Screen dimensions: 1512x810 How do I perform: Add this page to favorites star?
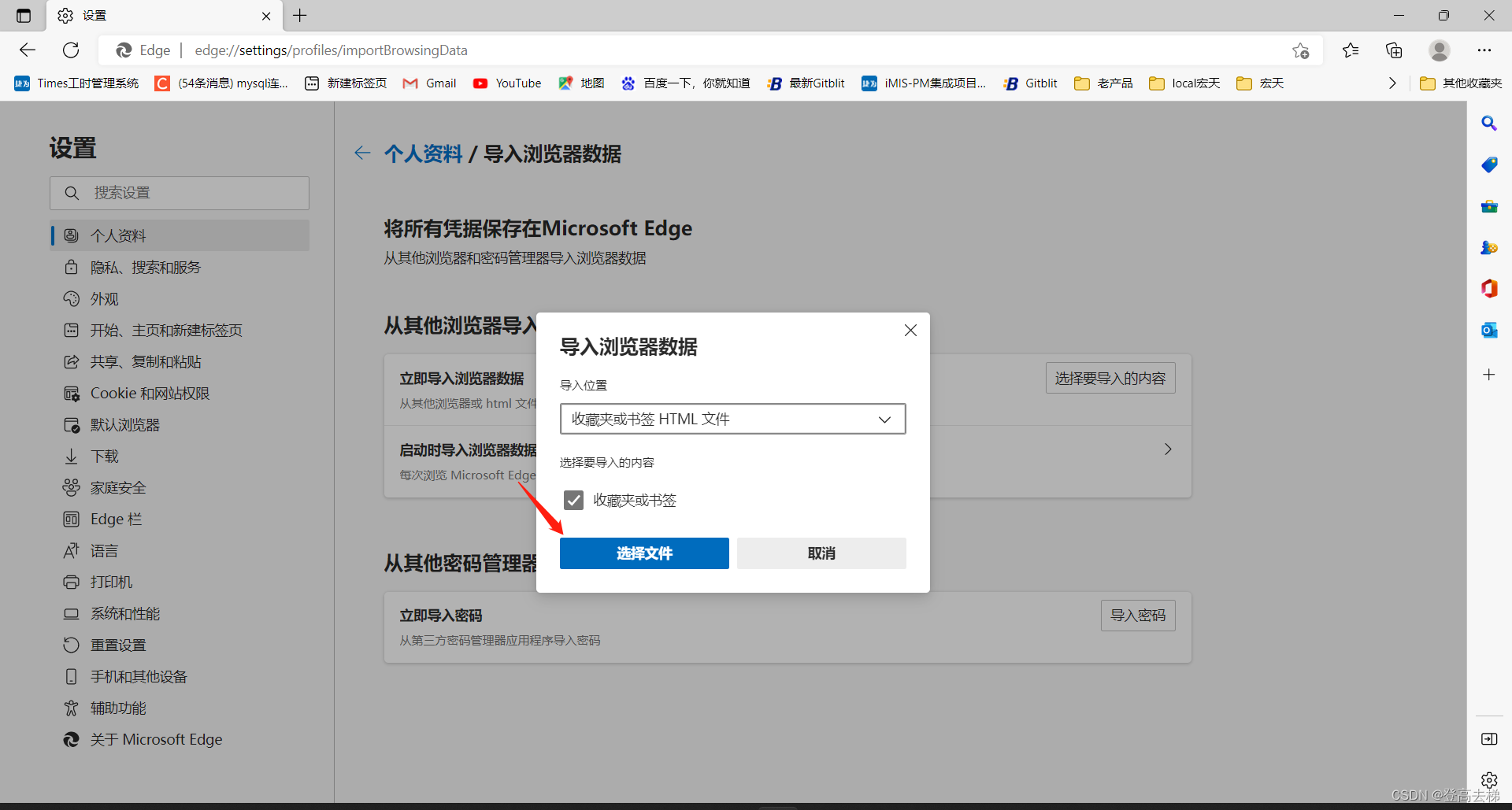pos(1300,50)
